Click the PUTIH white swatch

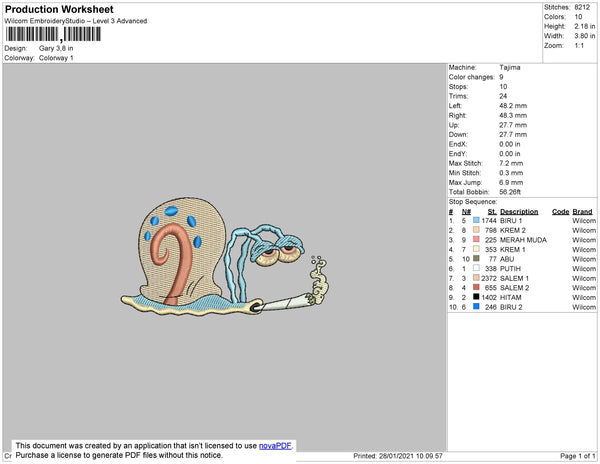point(476,268)
